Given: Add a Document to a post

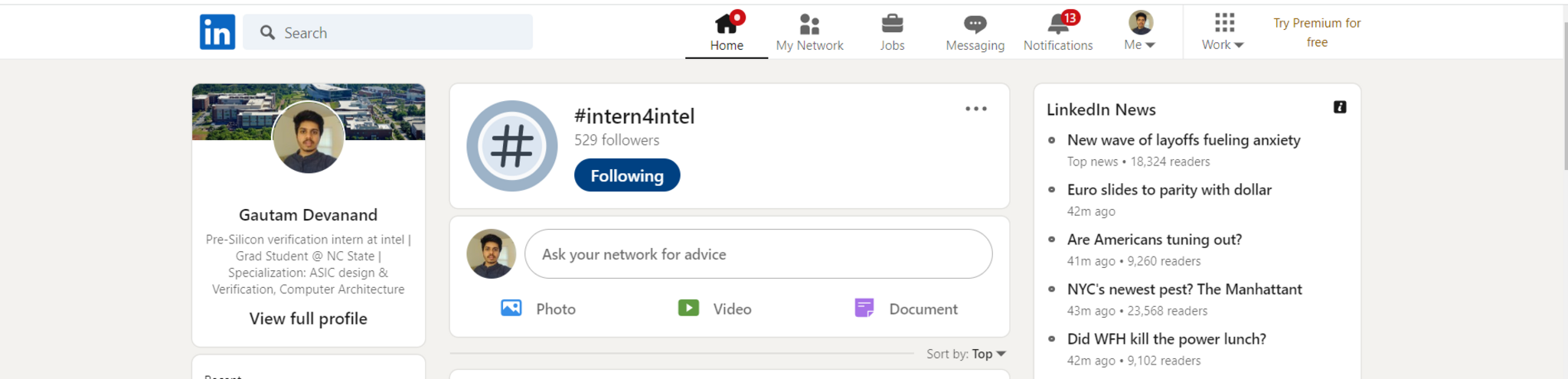Looking at the screenshot, I should click(906, 309).
